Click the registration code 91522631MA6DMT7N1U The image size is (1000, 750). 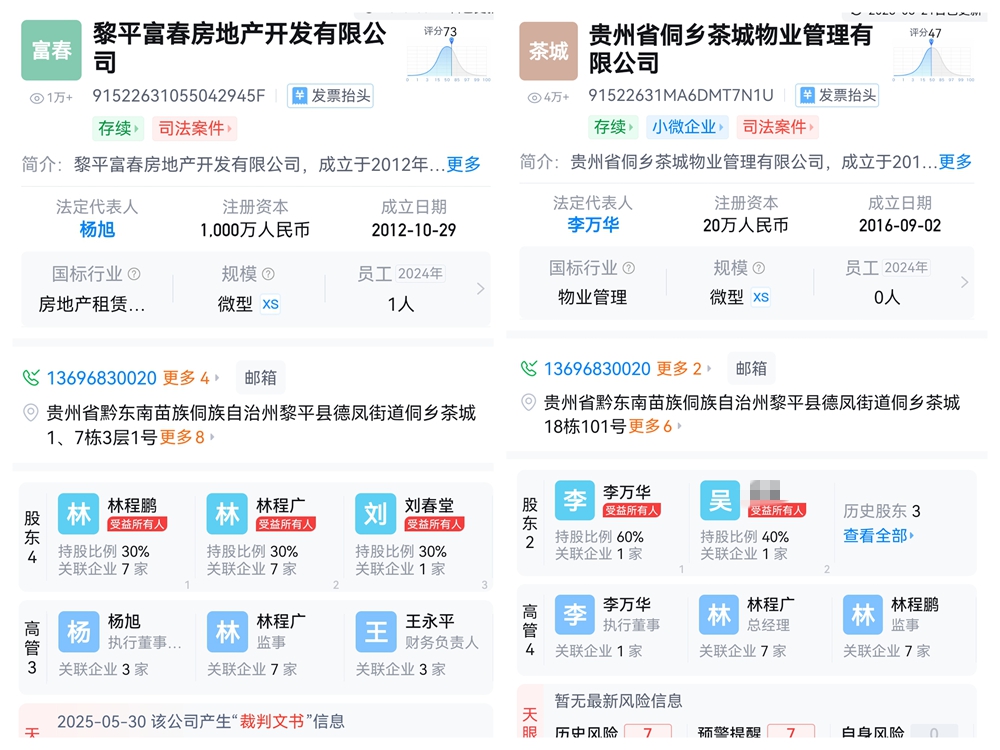pos(680,96)
